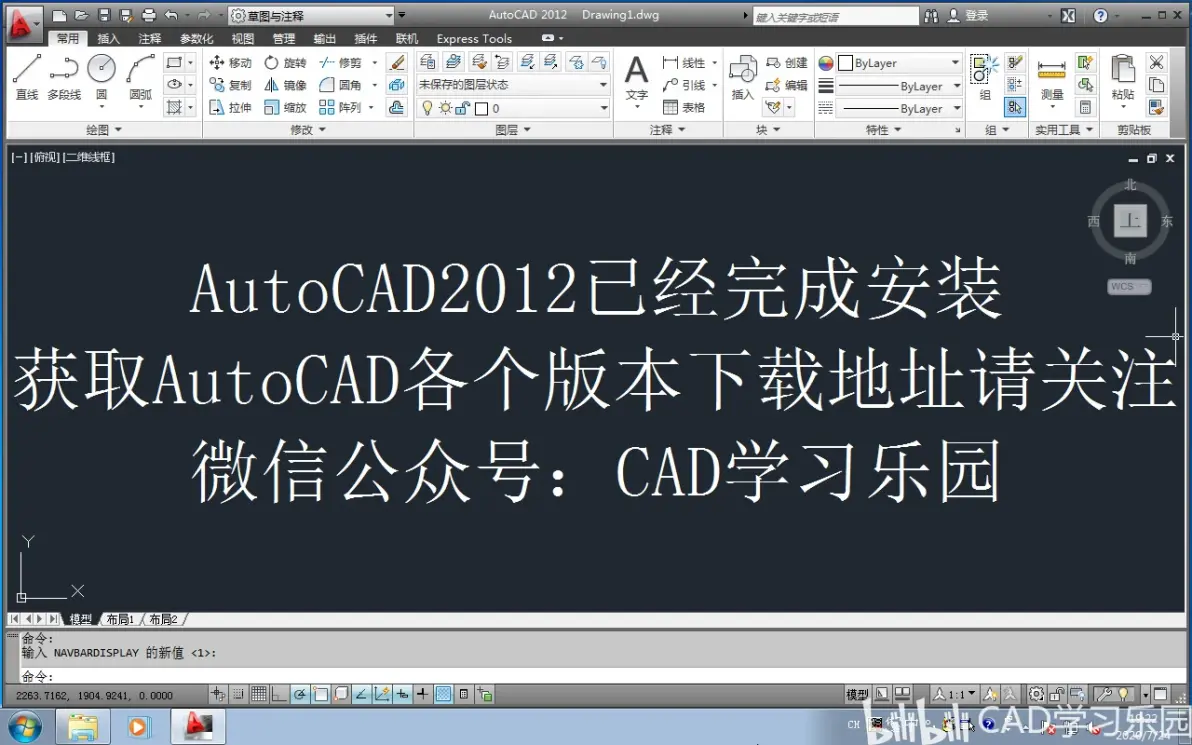Click the WCS label under ViewCube

1130,287
